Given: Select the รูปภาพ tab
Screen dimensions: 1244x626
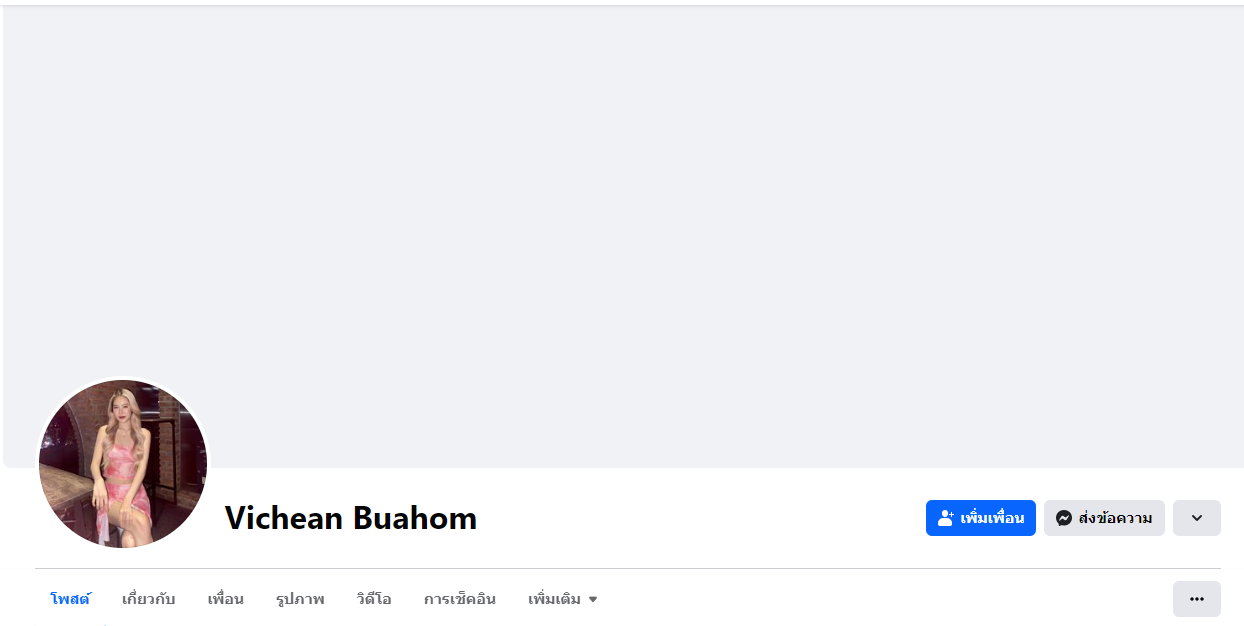Looking at the screenshot, I should pyautogui.click(x=300, y=599).
